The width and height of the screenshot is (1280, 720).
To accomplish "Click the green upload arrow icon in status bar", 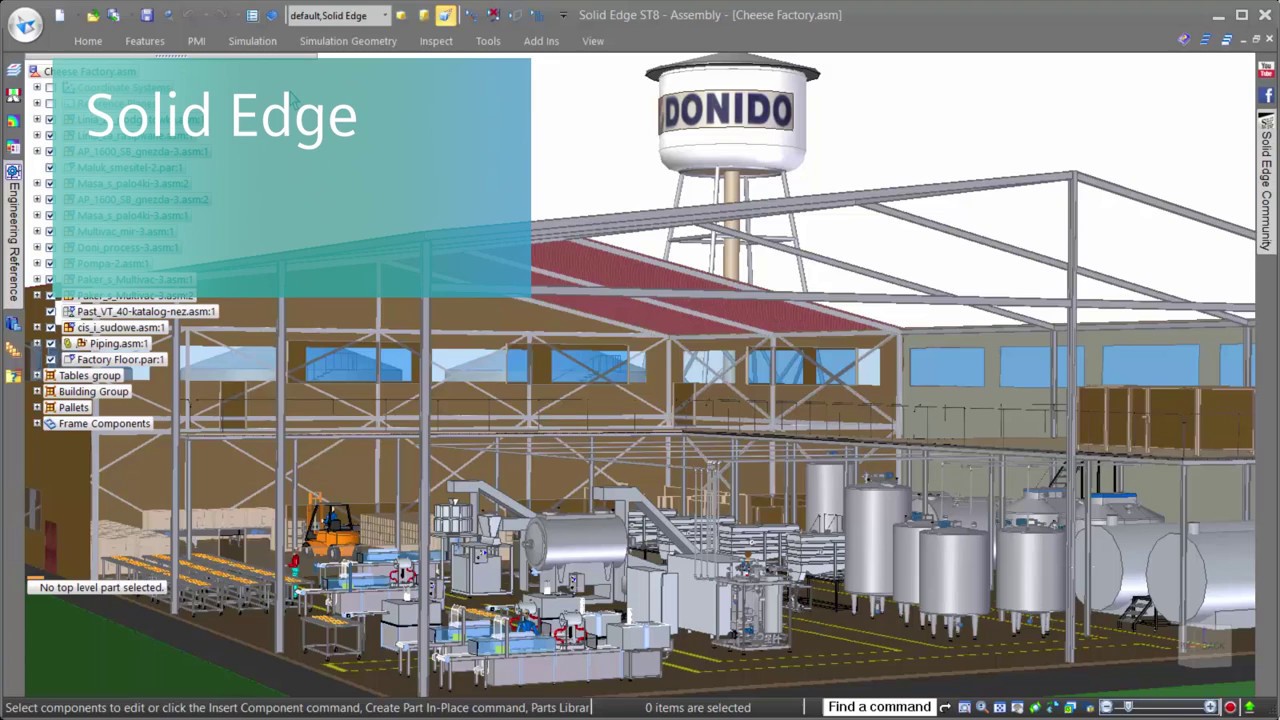I will tap(1249, 708).
